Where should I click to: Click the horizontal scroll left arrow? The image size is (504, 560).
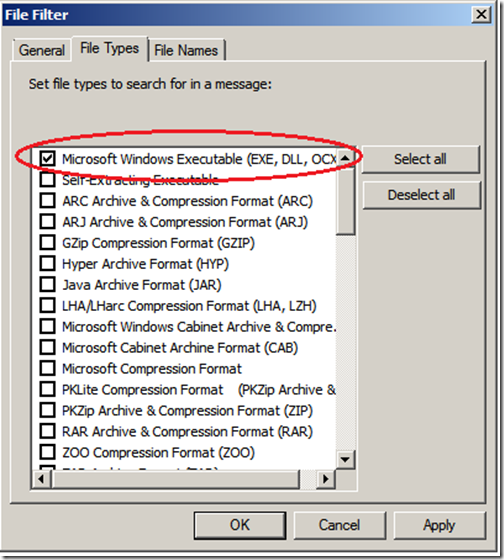pyautogui.click(x=41, y=479)
